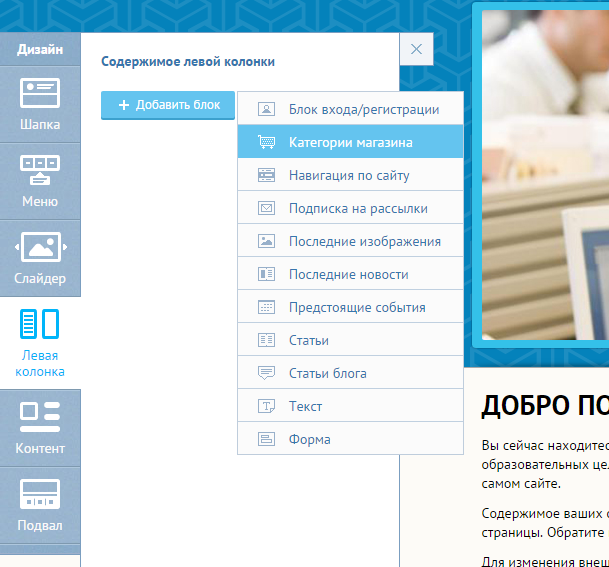Open the Меню design section
Viewport: 609px width, 567px height.
pyautogui.click(x=40, y=181)
